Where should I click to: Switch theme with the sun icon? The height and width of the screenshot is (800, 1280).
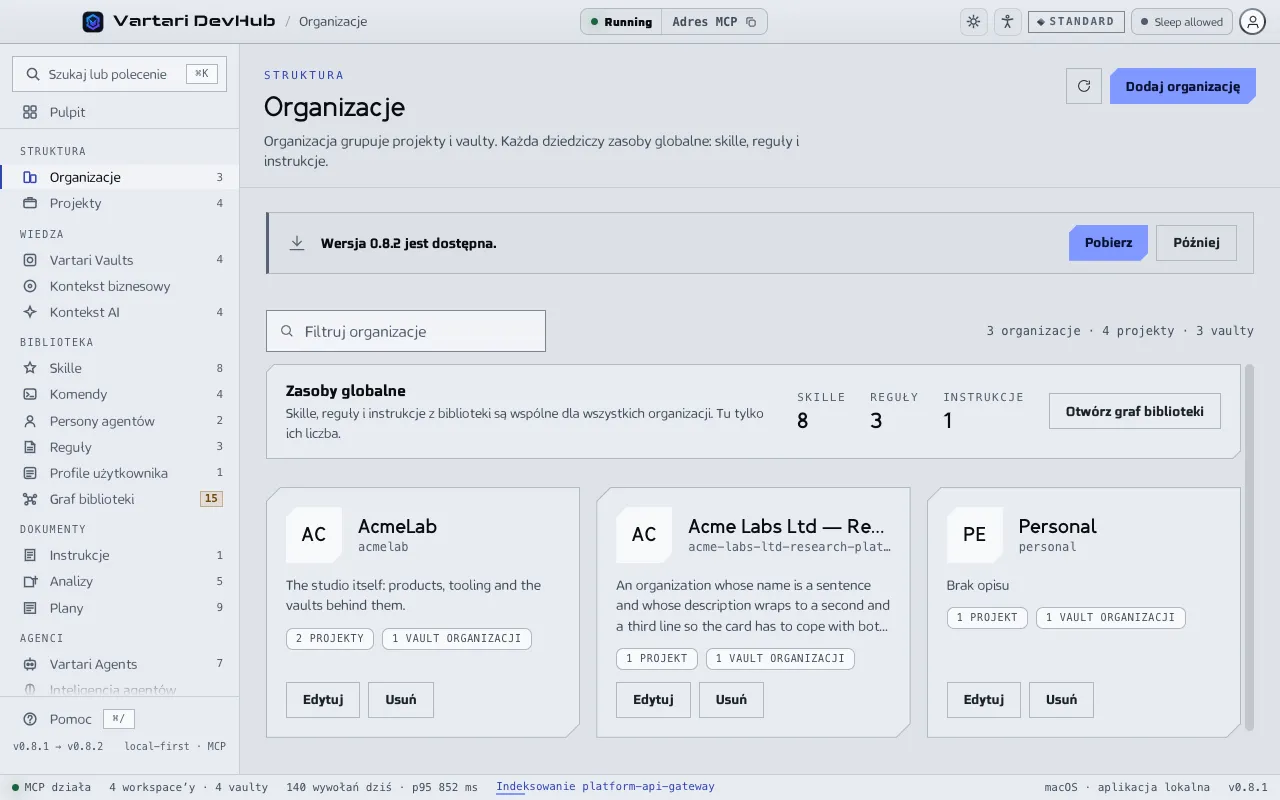pyautogui.click(x=973, y=22)
